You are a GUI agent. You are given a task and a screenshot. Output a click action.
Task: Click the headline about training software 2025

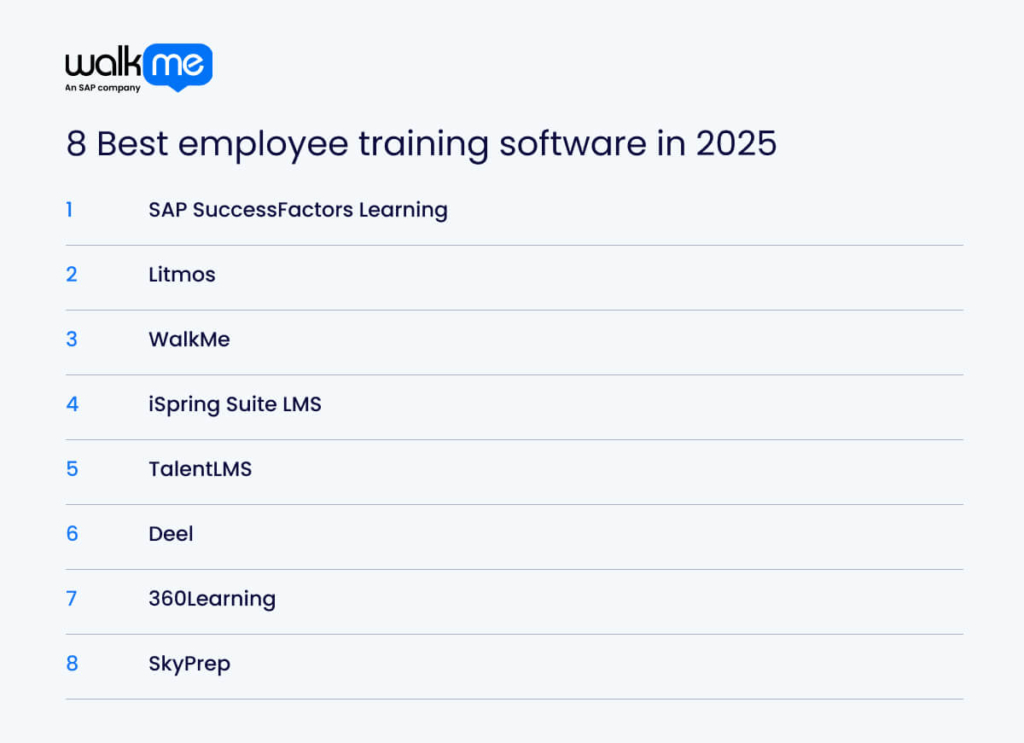click(420, 145)
